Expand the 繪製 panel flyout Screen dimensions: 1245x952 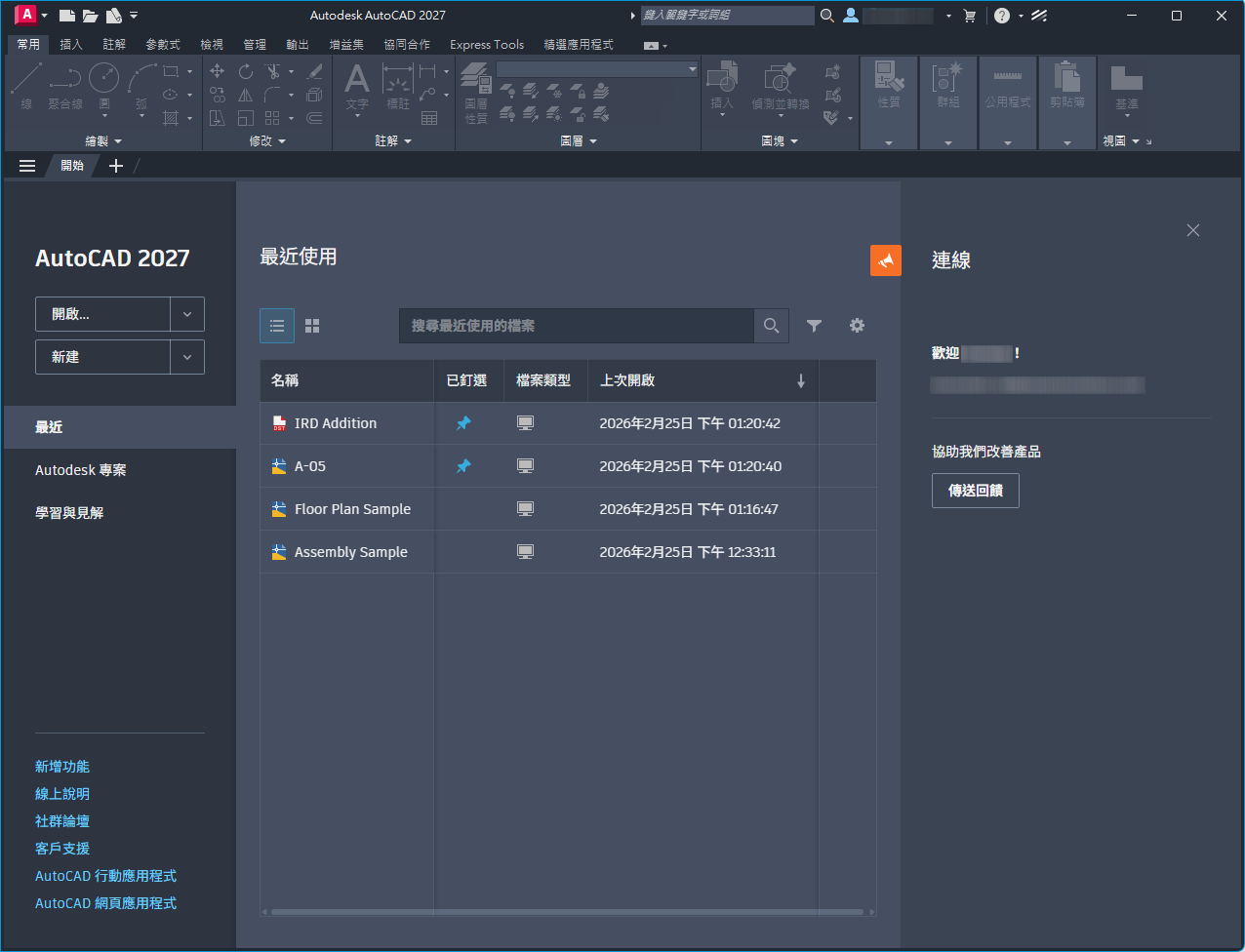tap(103, 141)
